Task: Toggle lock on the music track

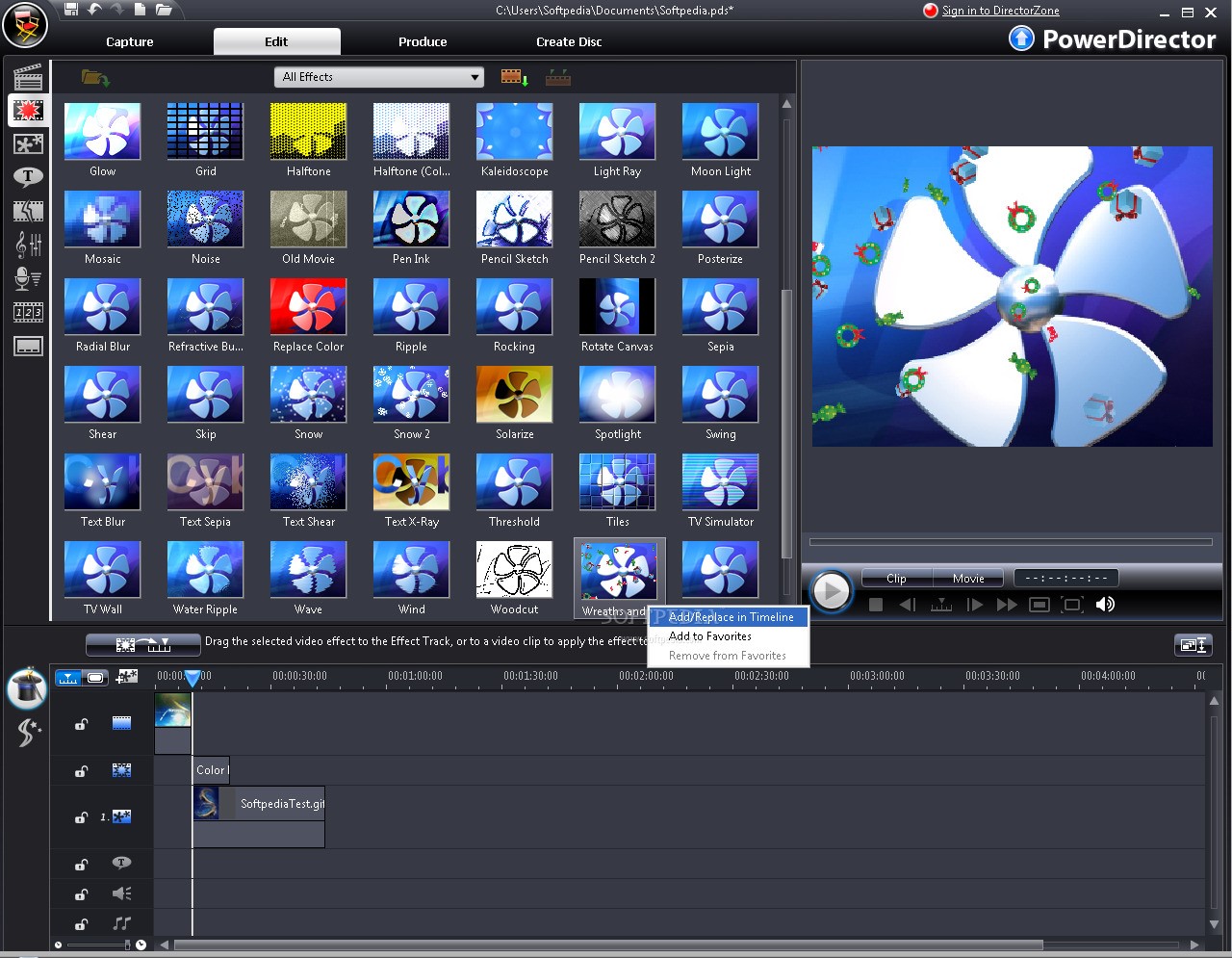Action: pyautogui.click(x=82, y=923)
